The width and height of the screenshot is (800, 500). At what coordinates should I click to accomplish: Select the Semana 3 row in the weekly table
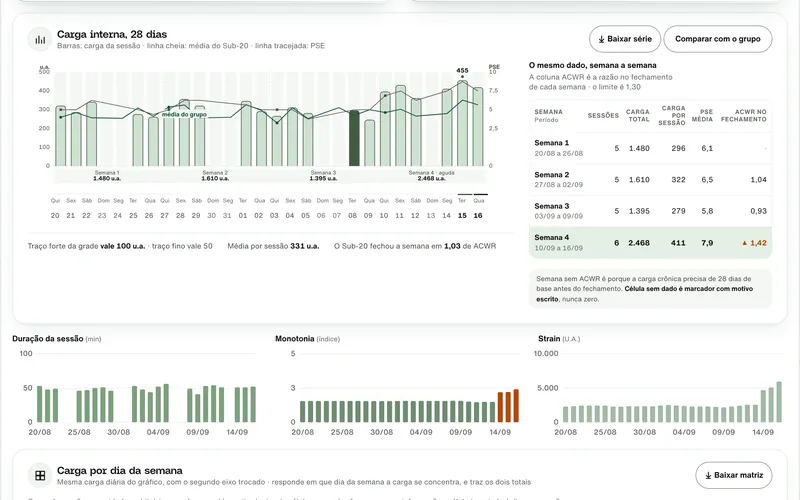650,211
